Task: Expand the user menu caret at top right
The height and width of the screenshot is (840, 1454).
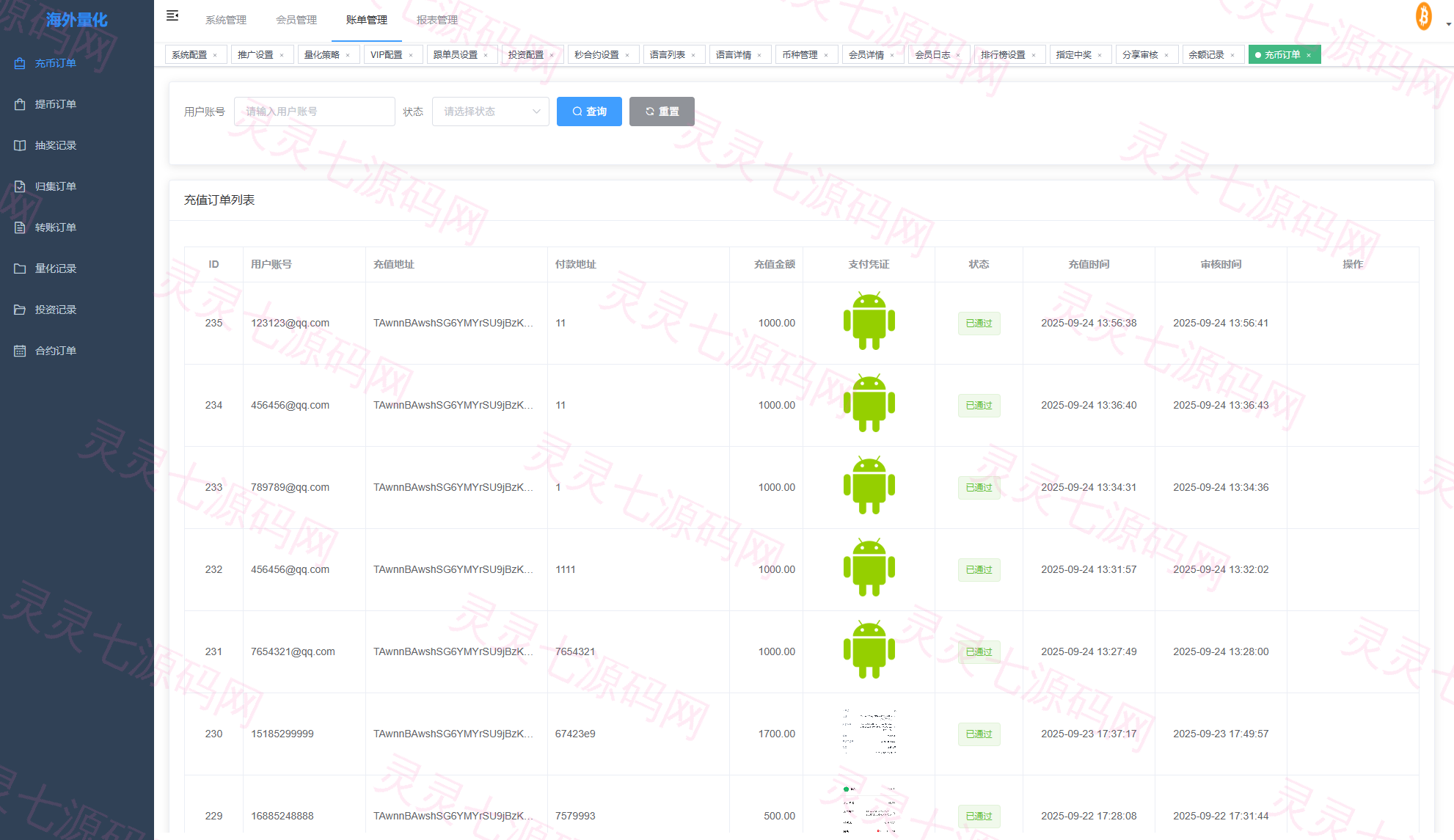Action: pyautogui.click(x=1448, y=24)
